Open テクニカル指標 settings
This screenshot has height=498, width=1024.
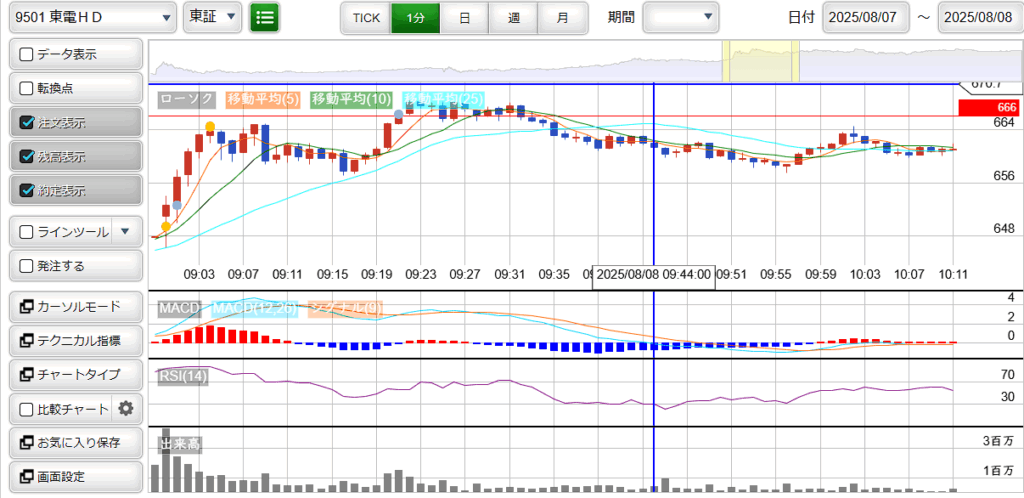tap(75, 340)
